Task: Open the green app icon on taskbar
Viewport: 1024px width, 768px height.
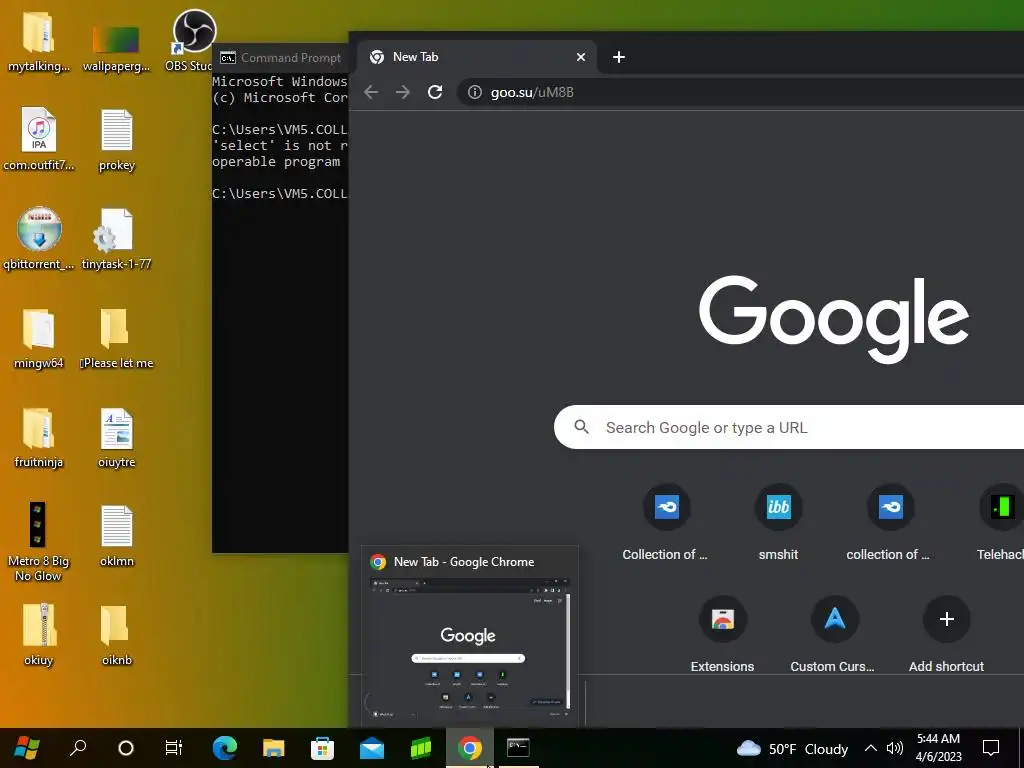Action: coord(421,748)
